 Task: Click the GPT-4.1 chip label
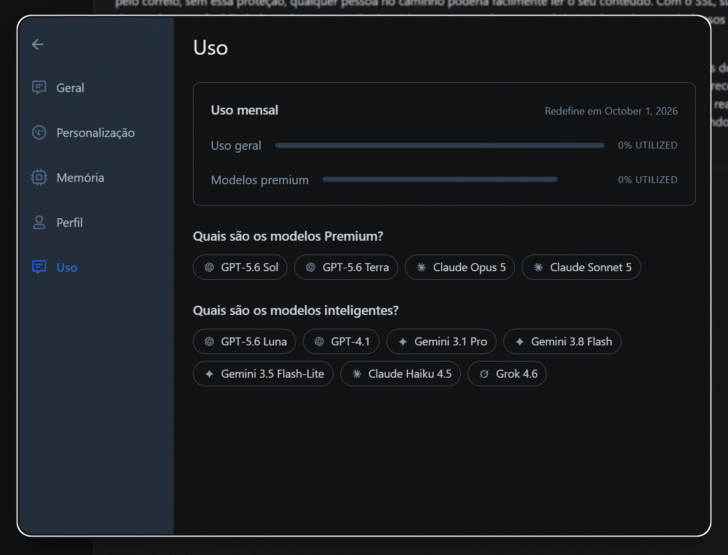350,341
